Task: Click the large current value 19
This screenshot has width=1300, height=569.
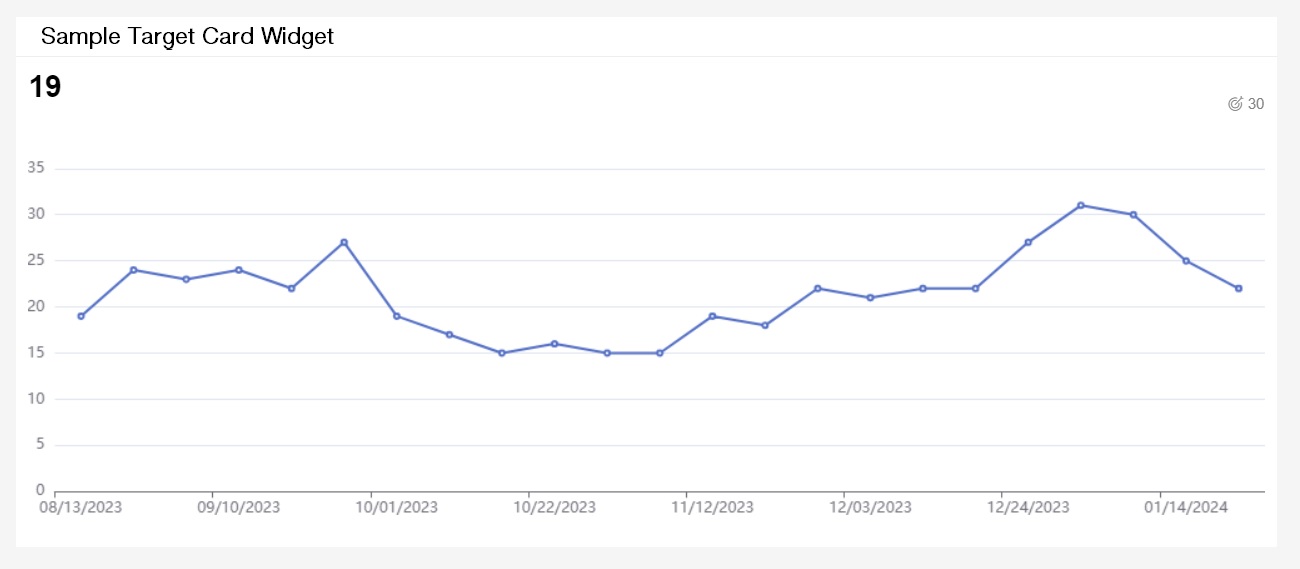Action: point(45,87)
